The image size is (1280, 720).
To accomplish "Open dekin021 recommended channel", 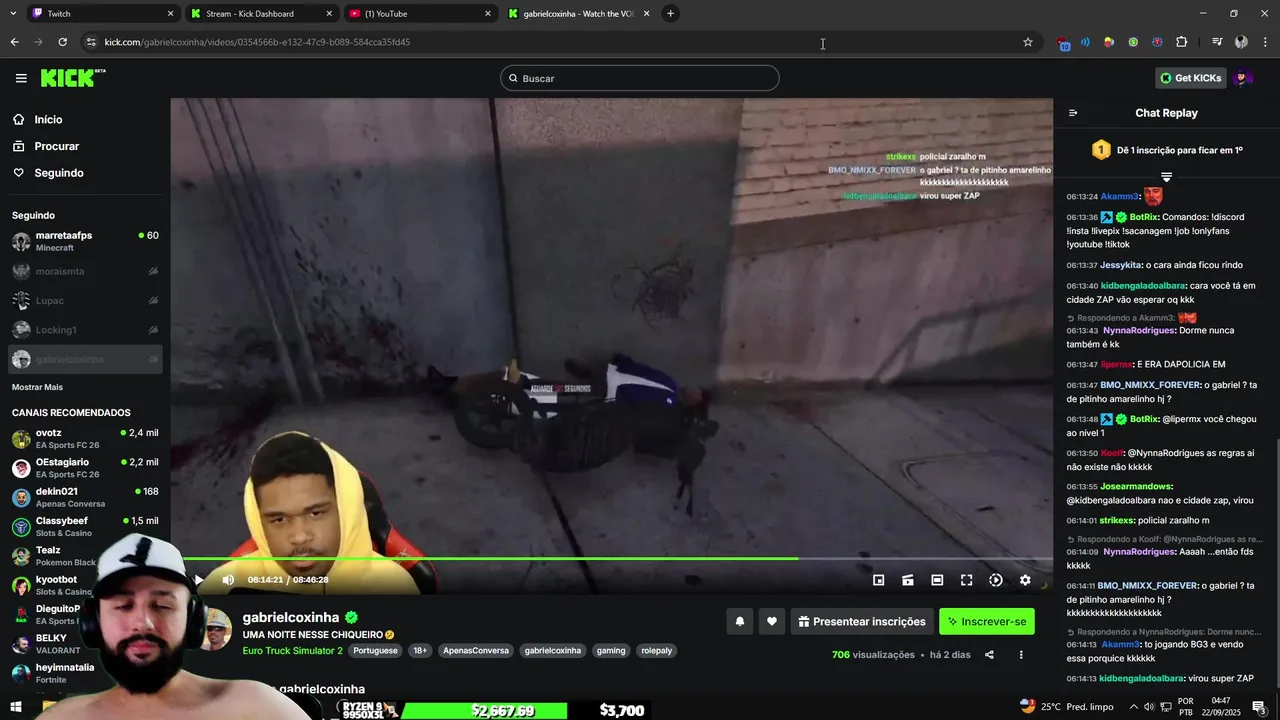I will coord(85,497).
